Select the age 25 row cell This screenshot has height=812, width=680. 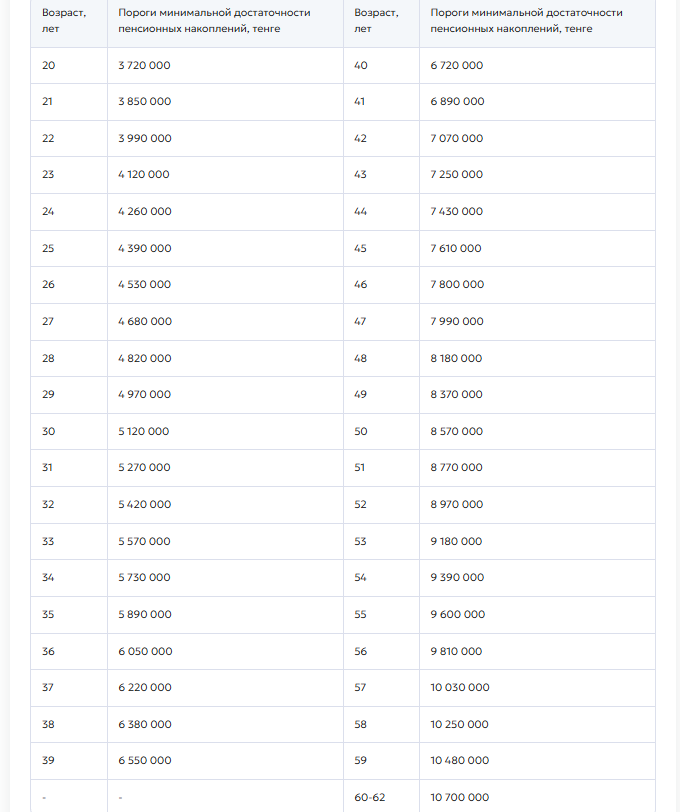pos(49,248)
